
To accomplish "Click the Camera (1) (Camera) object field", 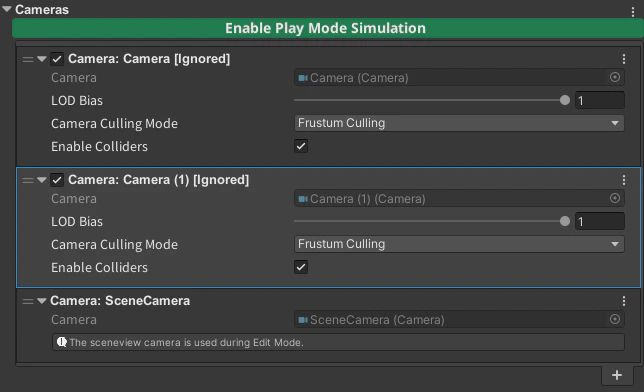I will click(x=459, y=198).
